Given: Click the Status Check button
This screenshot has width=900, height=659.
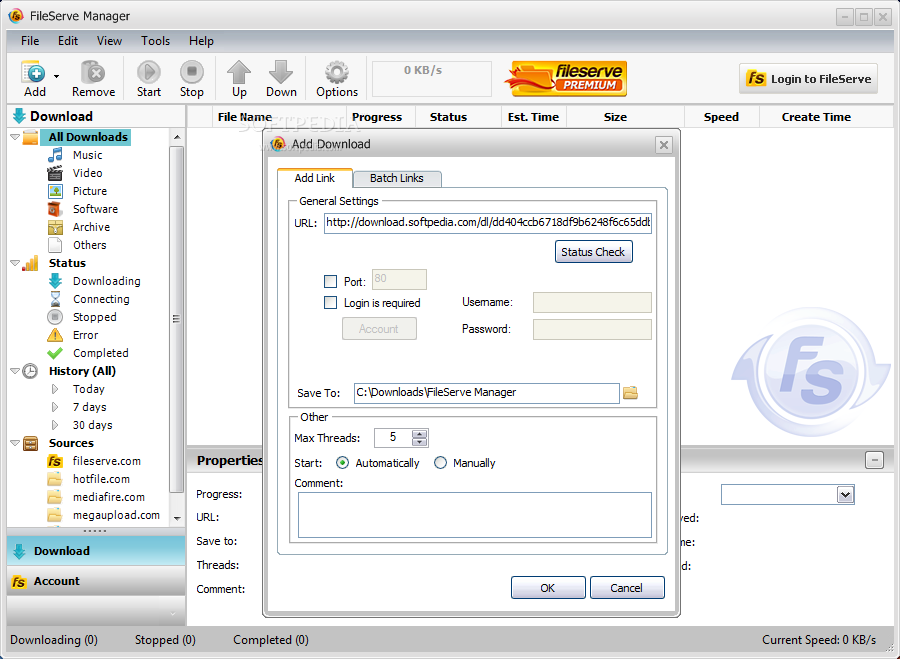Looking at the screenshot, I should (x=593, y=252).
